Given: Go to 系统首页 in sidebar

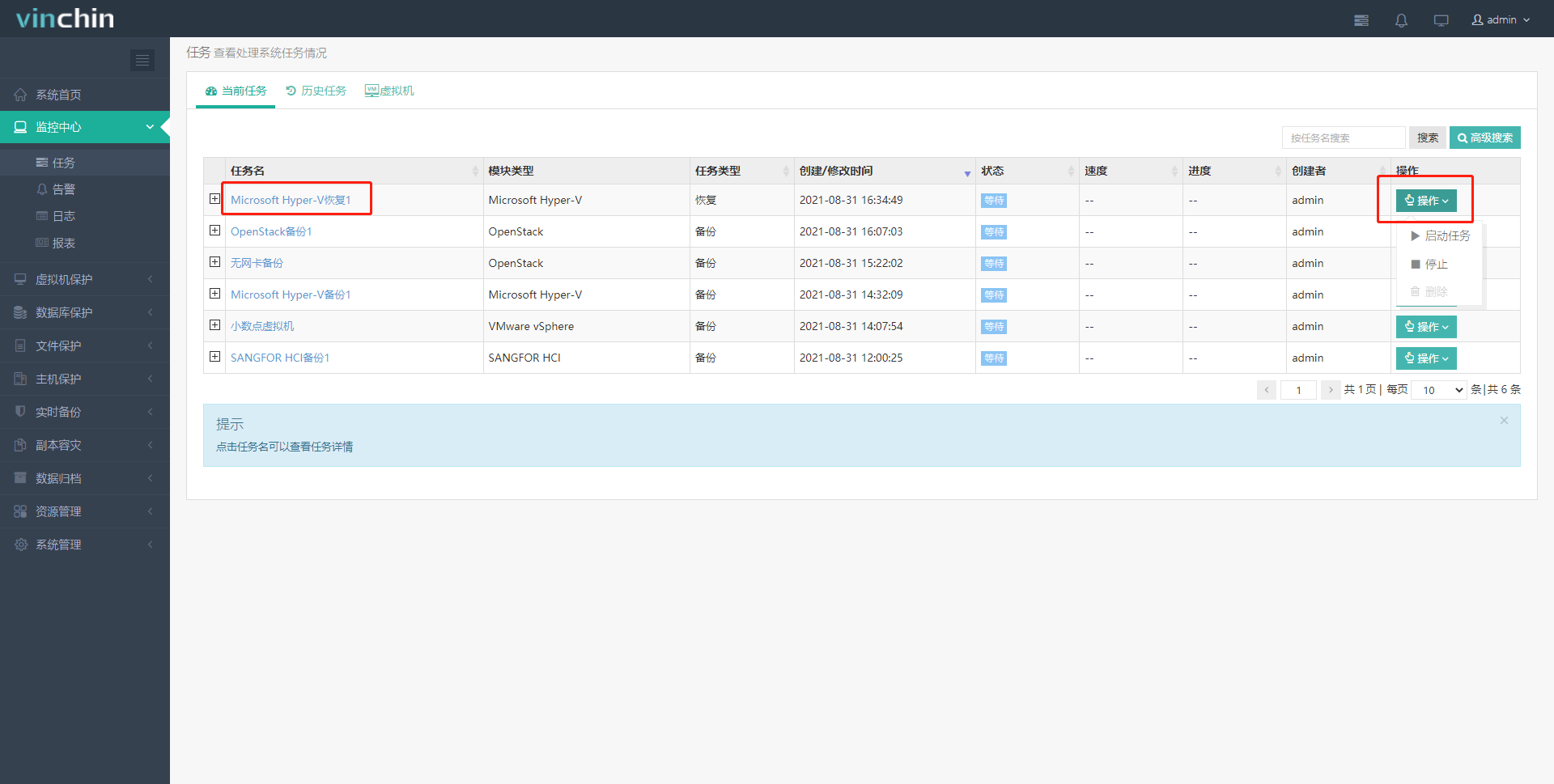Looking at the screenshot, I should (x=85, y=95).
